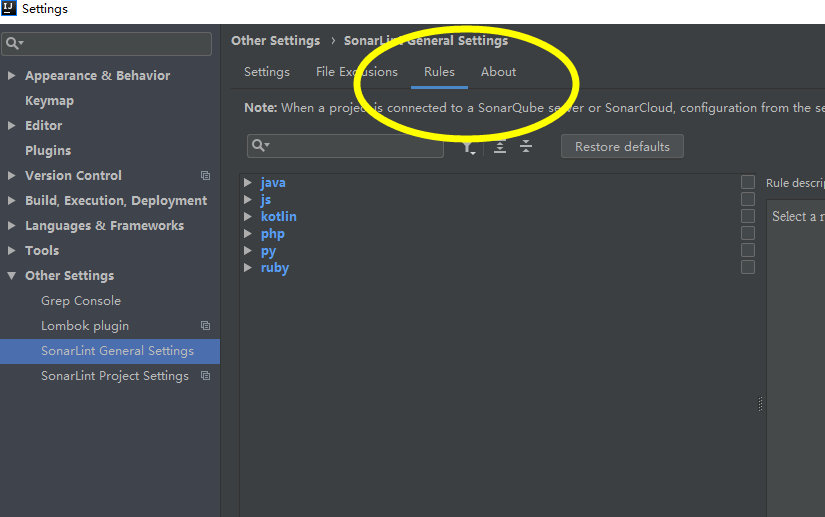The image size is (825, 517).
Task: Enable the kotlin rules checkbox
Action: coord(748,216)
